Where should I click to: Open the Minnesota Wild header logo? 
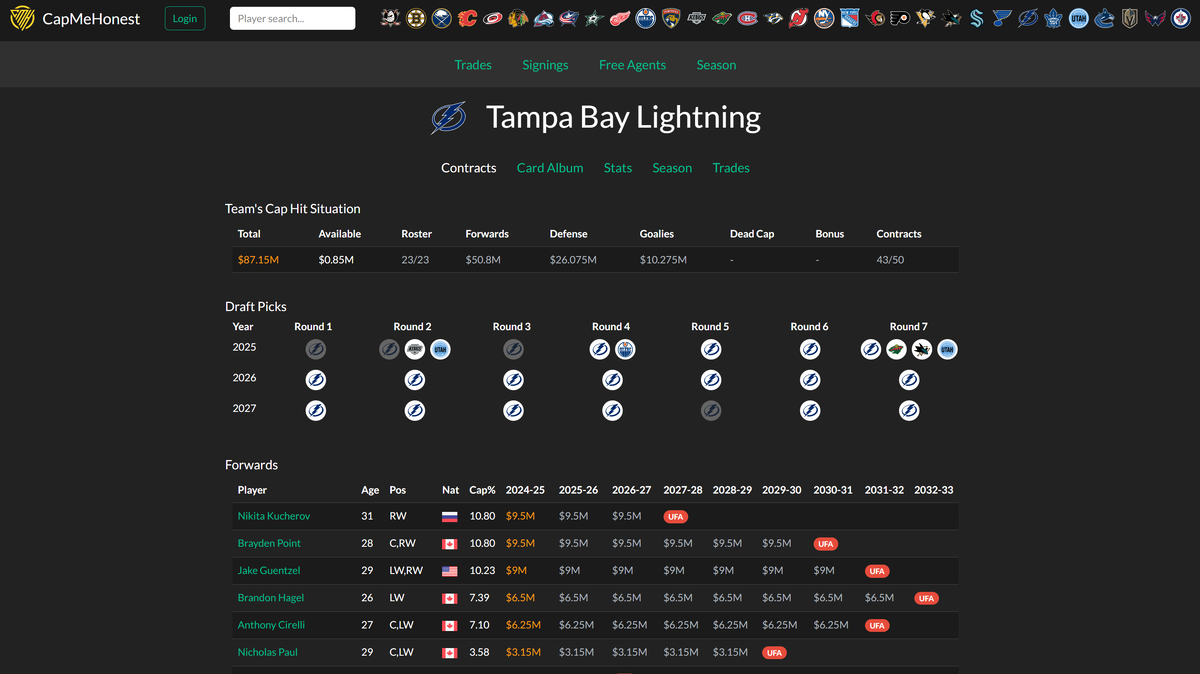coord(722,18)
